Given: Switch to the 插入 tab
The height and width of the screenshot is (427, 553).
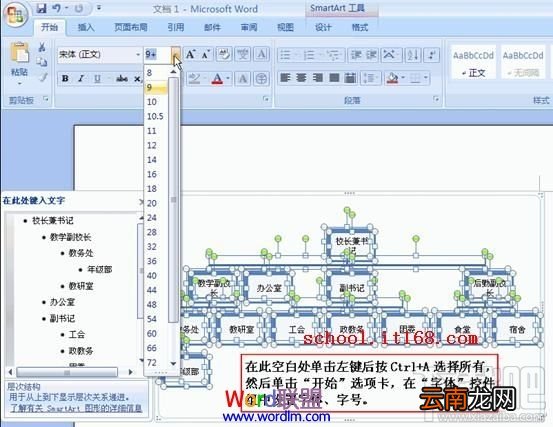Looking at the screenshot, I should [86, 28].
